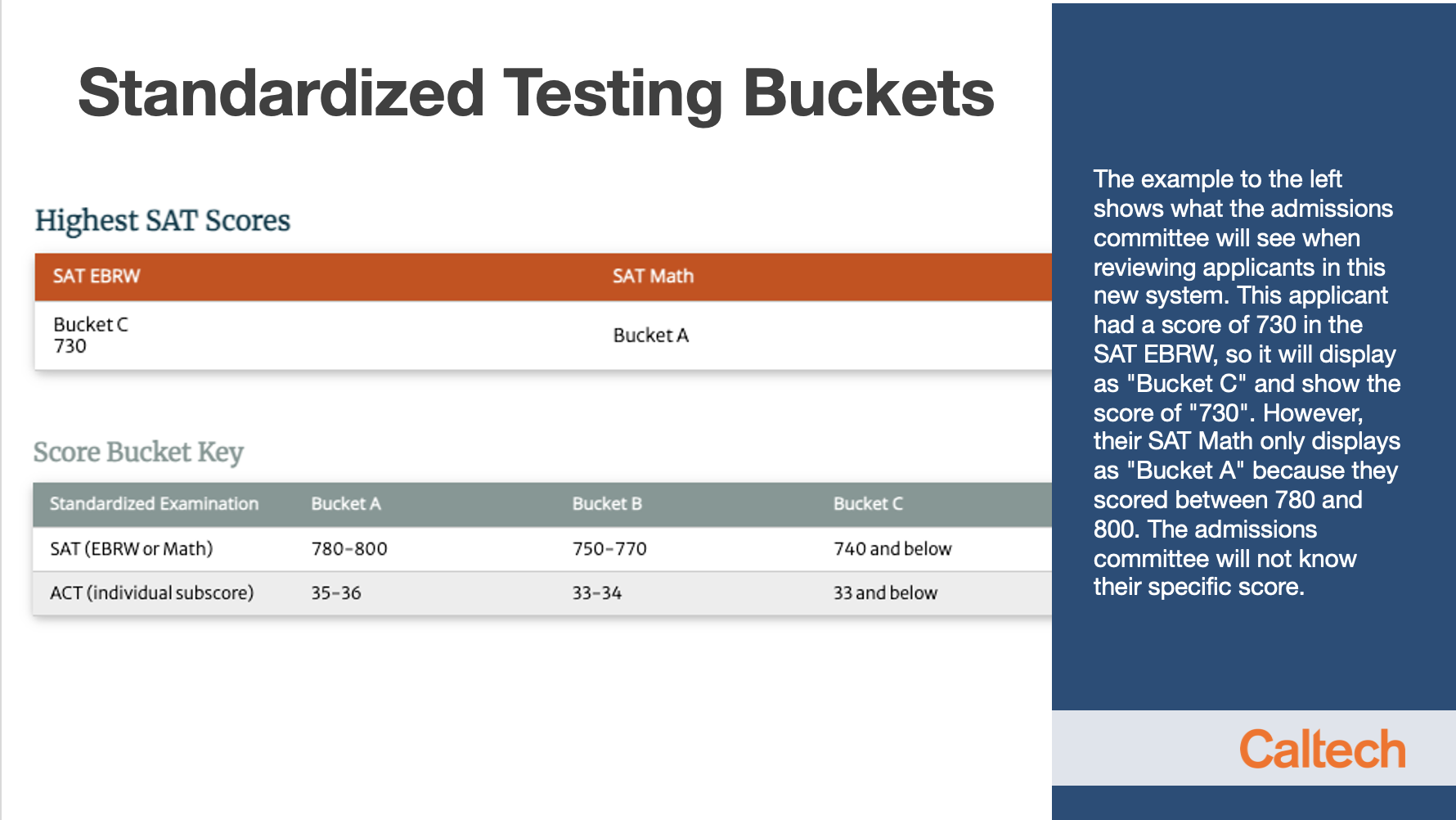Select the 740 and below cell
Image resolution: width=1456 pixels, height=820 pixels.
pyautogui.click(x=892, y=549)
